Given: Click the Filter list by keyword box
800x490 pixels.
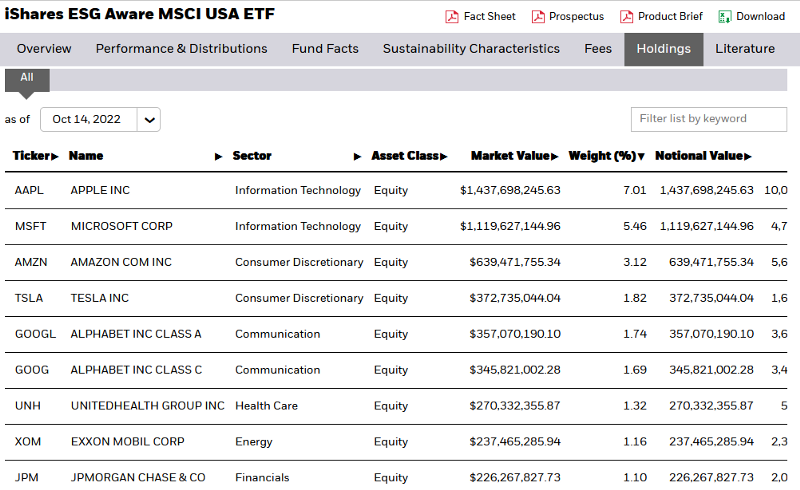Looking at the screenshot, I should [x=708, y=119].
